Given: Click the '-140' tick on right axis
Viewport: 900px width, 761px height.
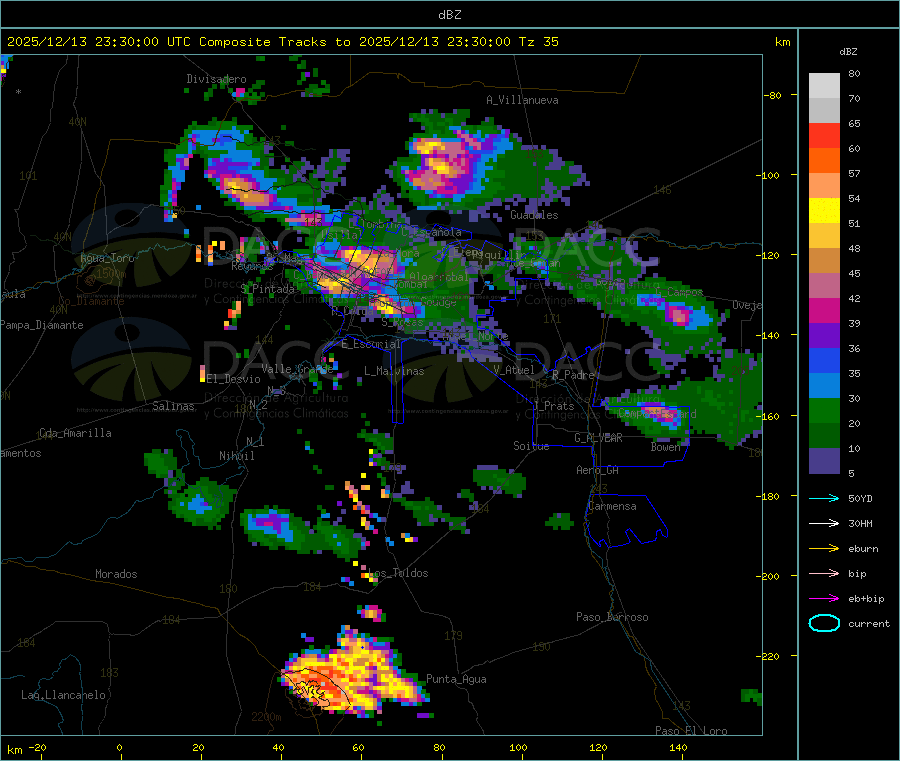Looking at the screenshot, I should pyautogui.click(x=768, y=335).
